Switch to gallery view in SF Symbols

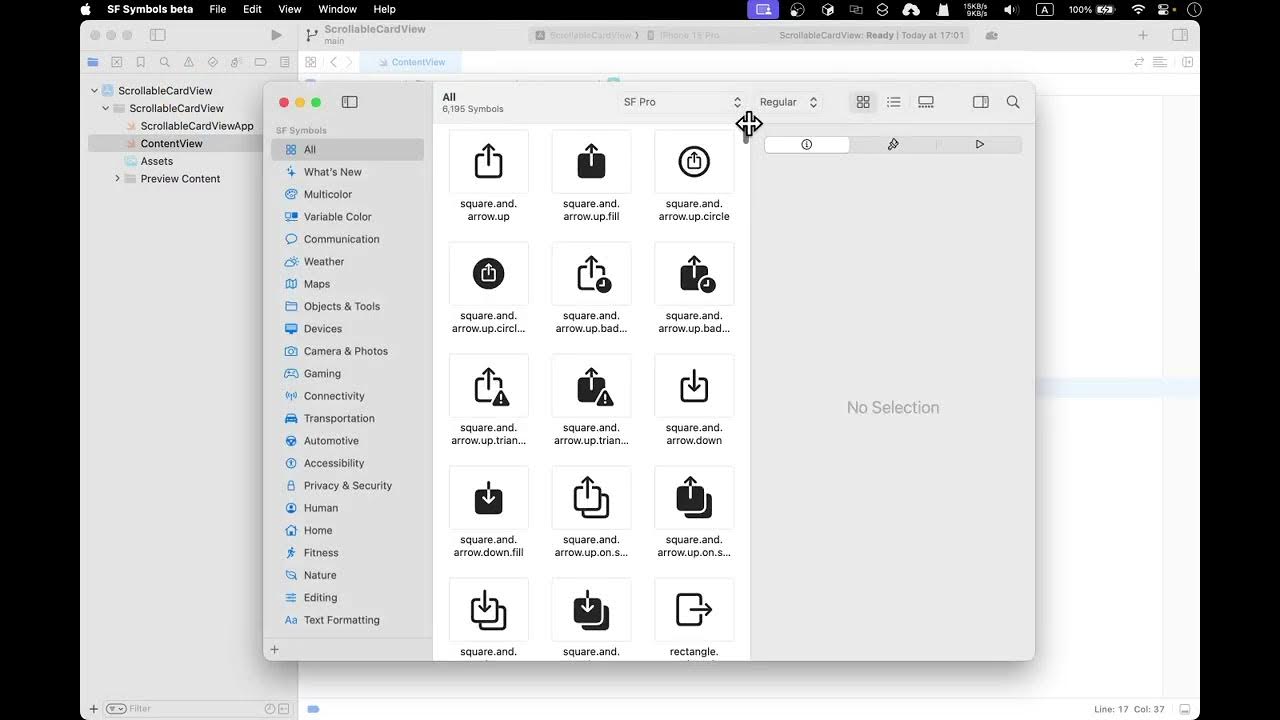[x=926, y=102]
